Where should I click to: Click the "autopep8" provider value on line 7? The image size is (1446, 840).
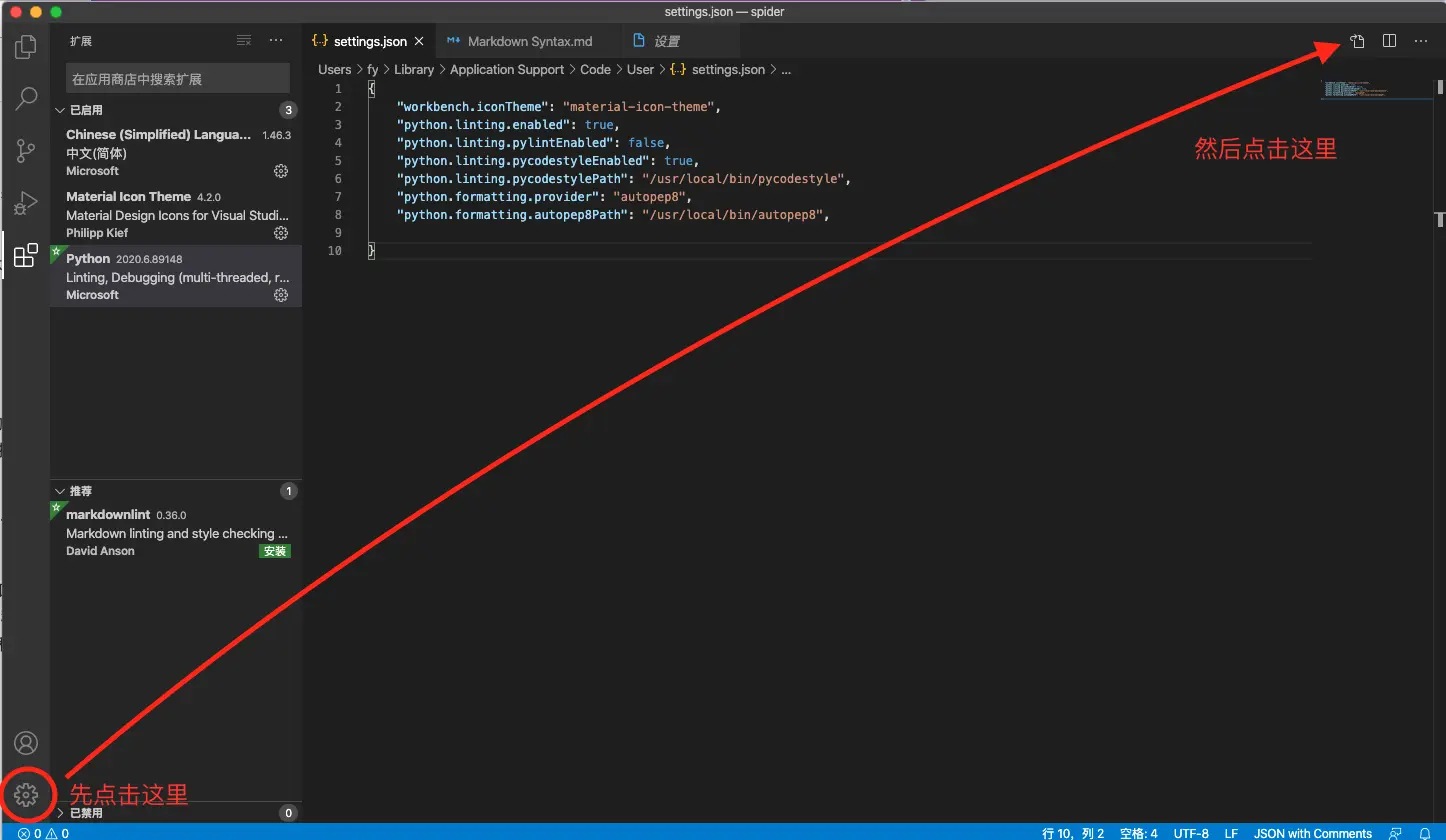[x=648, y=197]
